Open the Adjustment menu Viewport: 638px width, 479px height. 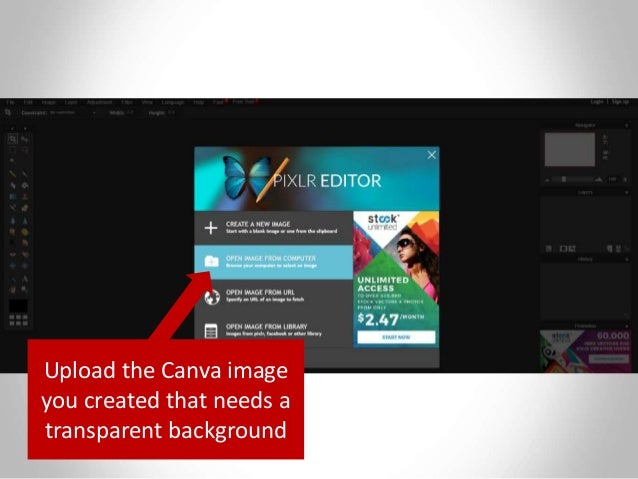[99, 102]
